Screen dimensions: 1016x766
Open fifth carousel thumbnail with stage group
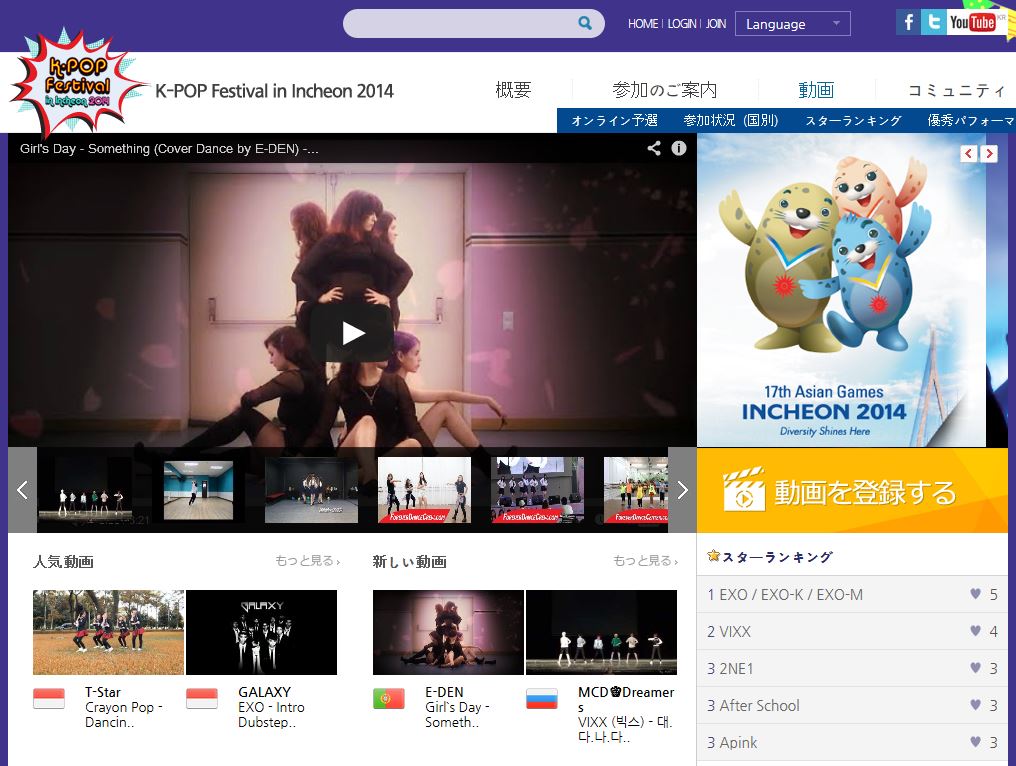coord(537,490)
